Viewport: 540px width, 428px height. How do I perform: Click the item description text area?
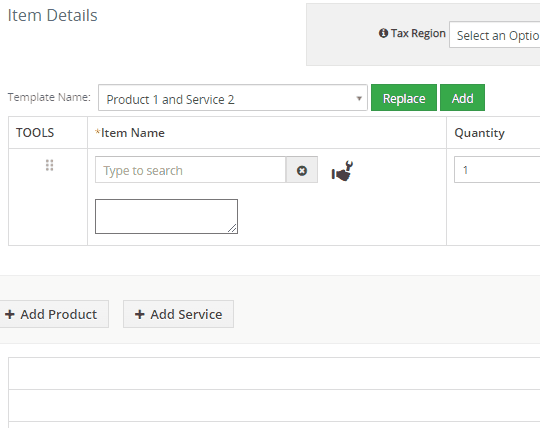pyautogui.click(x=166, y=216)
